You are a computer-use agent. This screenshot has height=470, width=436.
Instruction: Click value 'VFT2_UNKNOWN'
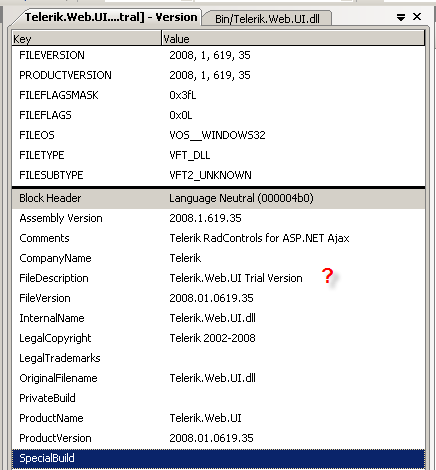210,175
